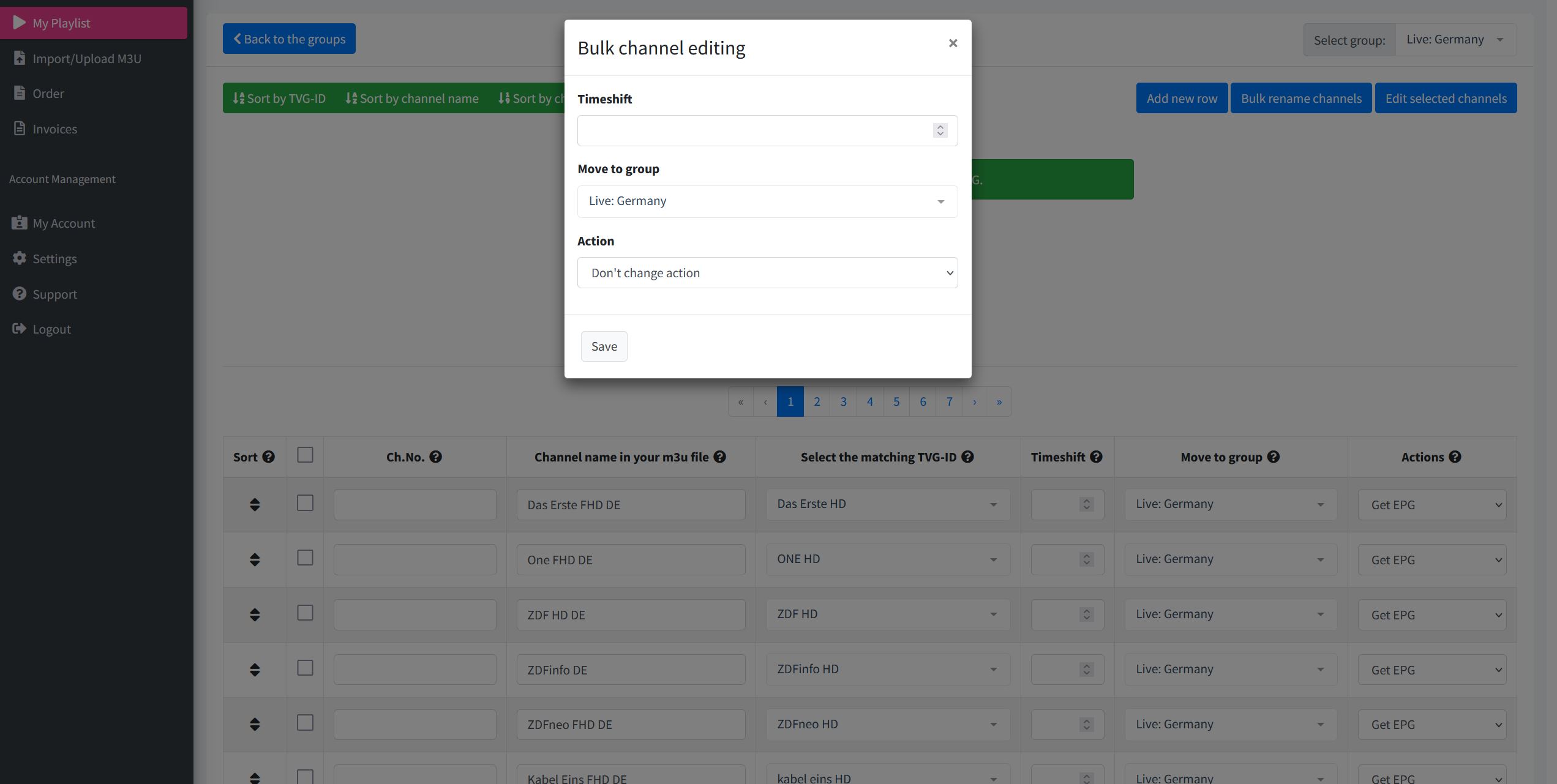Click help icon next to Actions column

coord(1455,457)
